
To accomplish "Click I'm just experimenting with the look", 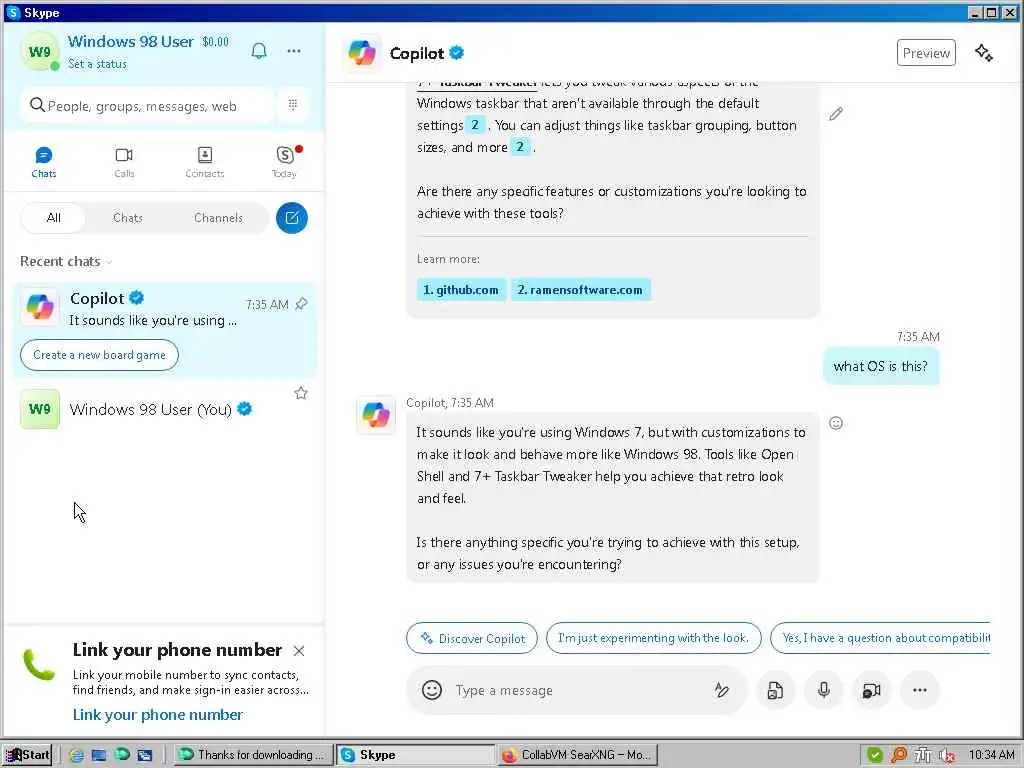I will tap(653, 638).
